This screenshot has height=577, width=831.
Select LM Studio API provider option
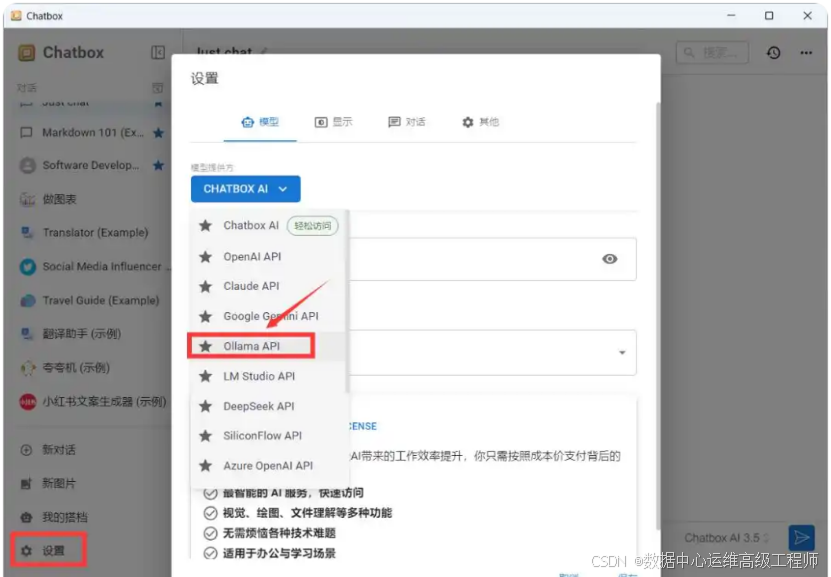268,376
